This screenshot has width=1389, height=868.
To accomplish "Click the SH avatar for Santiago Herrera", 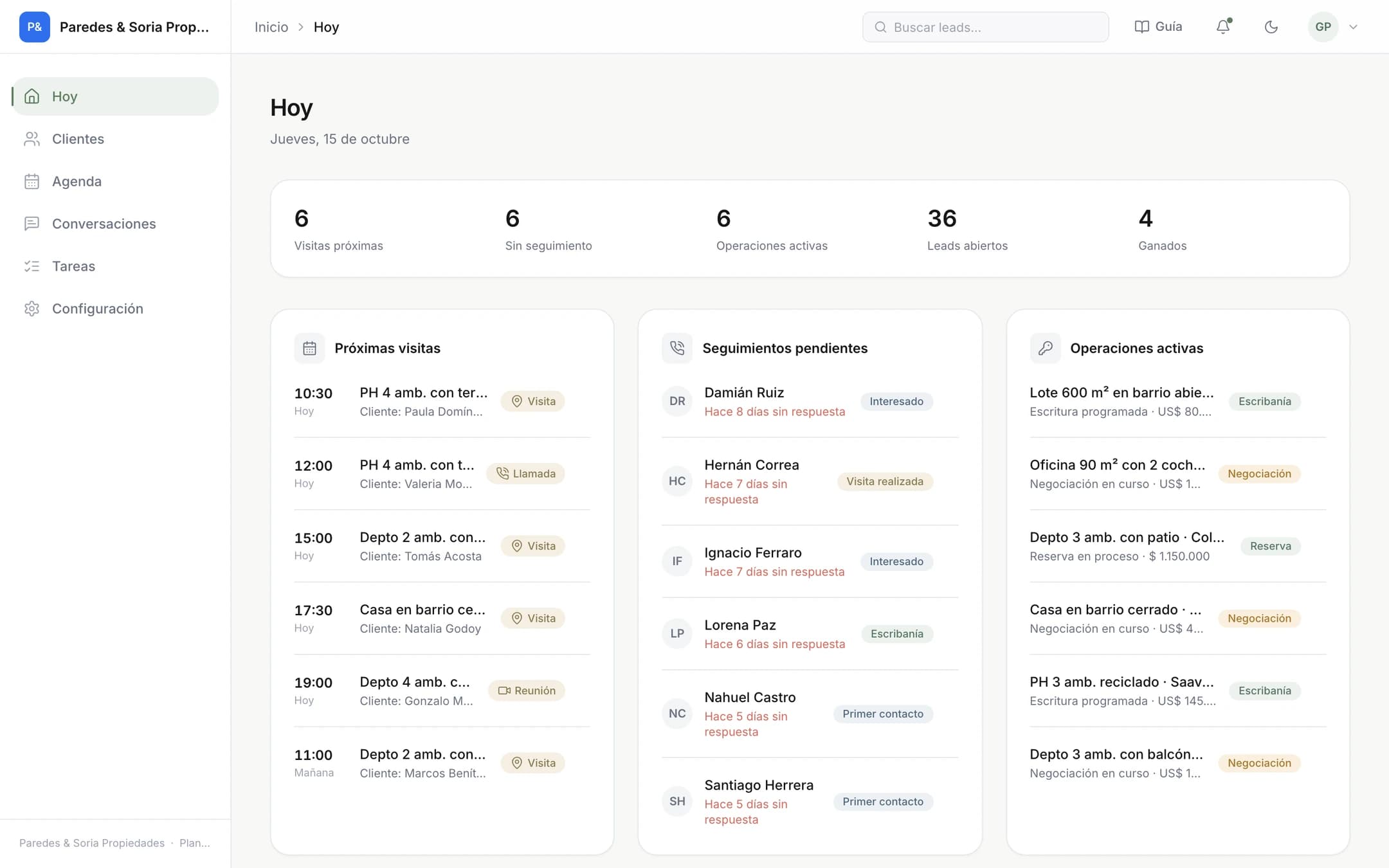I will click(677, 802).
